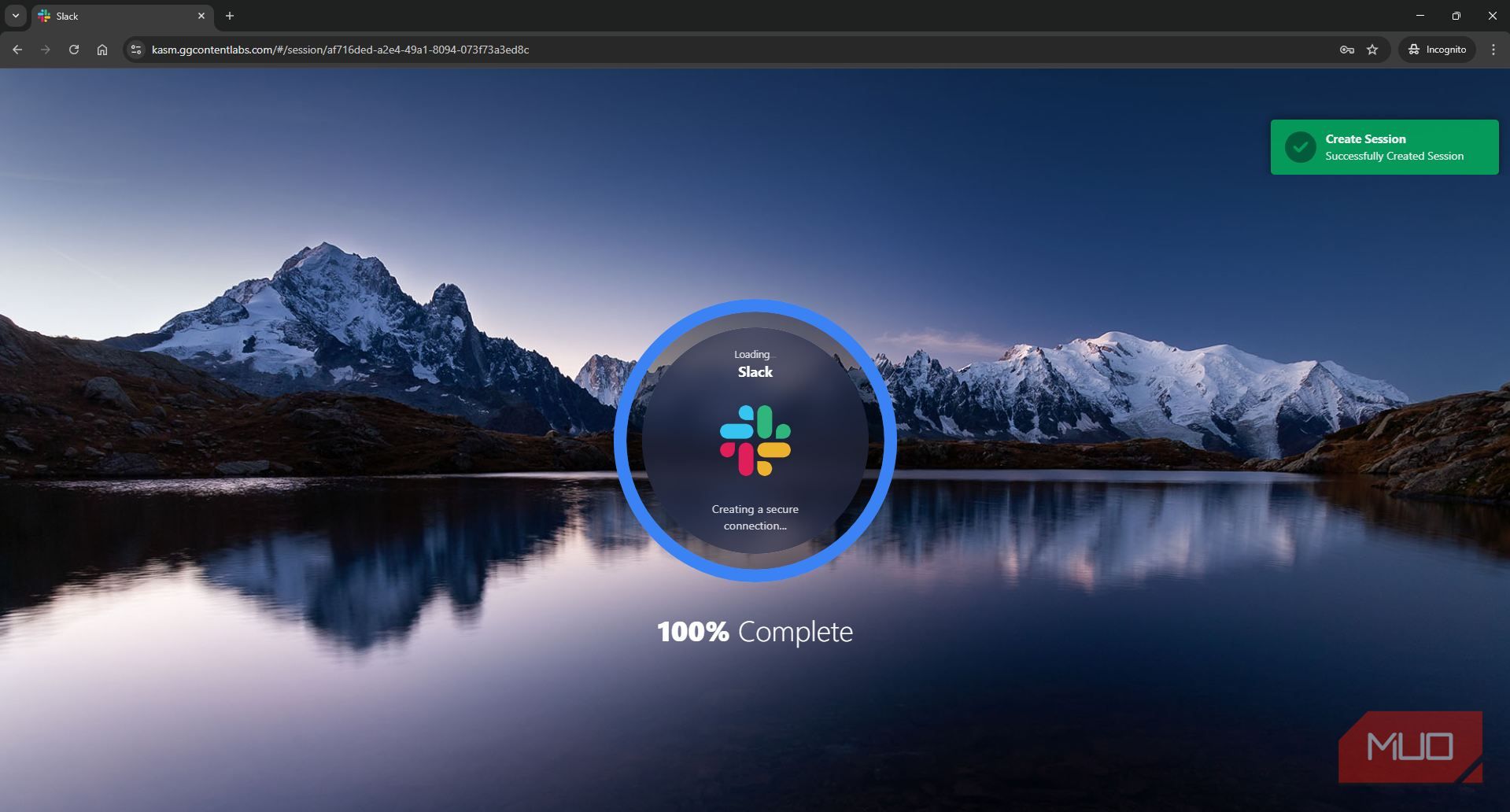The height and width of the screenshot is (812, 1510).
Task: Open the Chrome three-dot menu
Action: [1493, 50]
